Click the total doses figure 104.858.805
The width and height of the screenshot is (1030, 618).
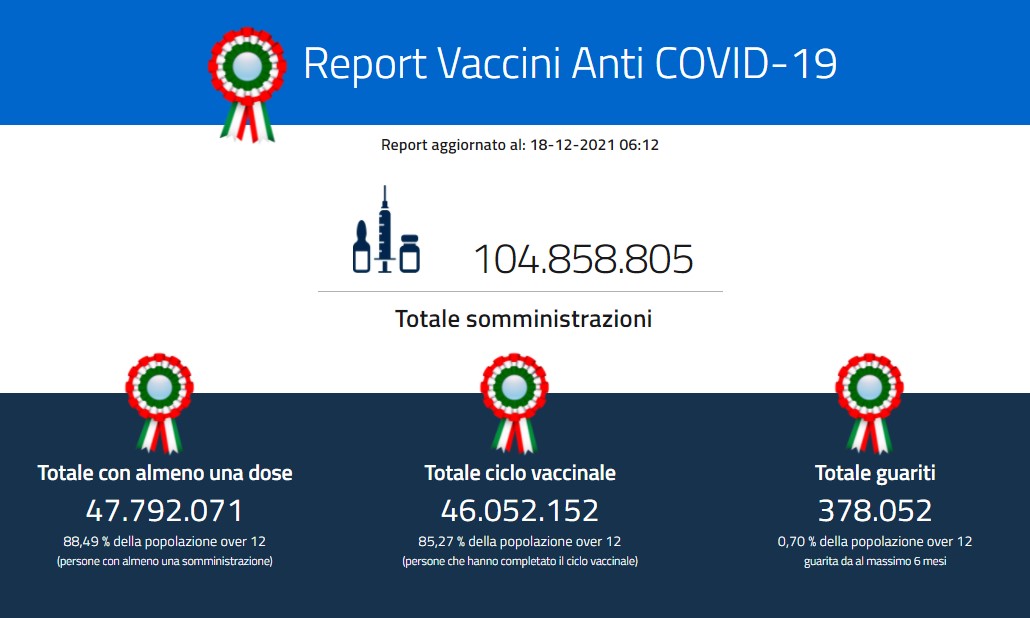click(582, 259)
